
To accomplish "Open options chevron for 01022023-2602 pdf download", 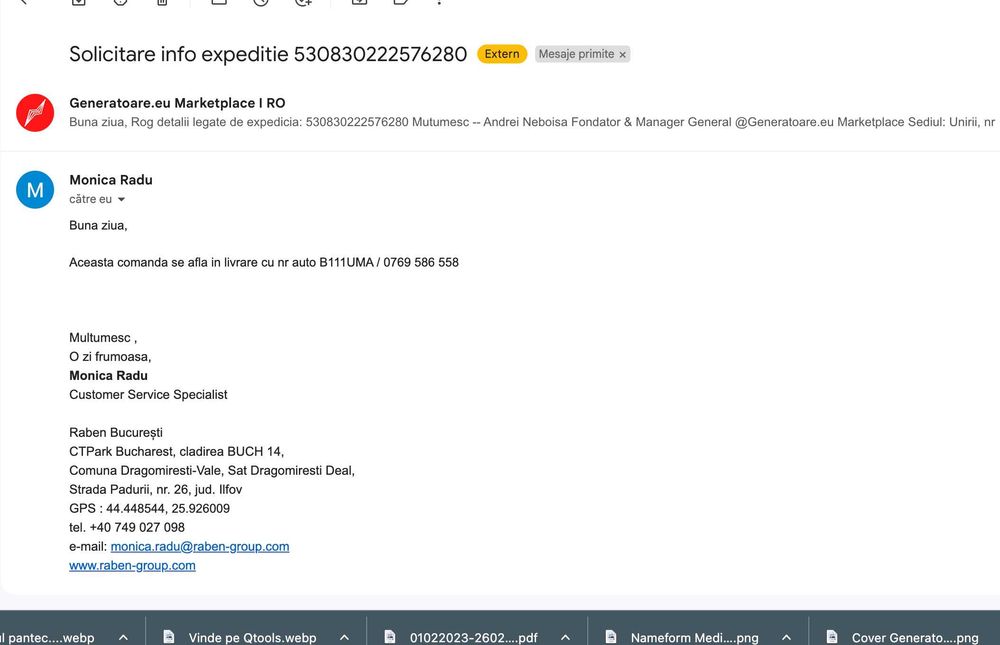I will click(565, 637).
